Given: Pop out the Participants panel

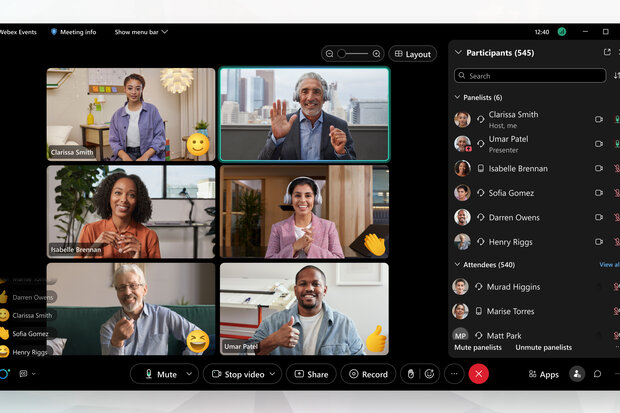Looking at the screenshot, I should click(607, 52).
